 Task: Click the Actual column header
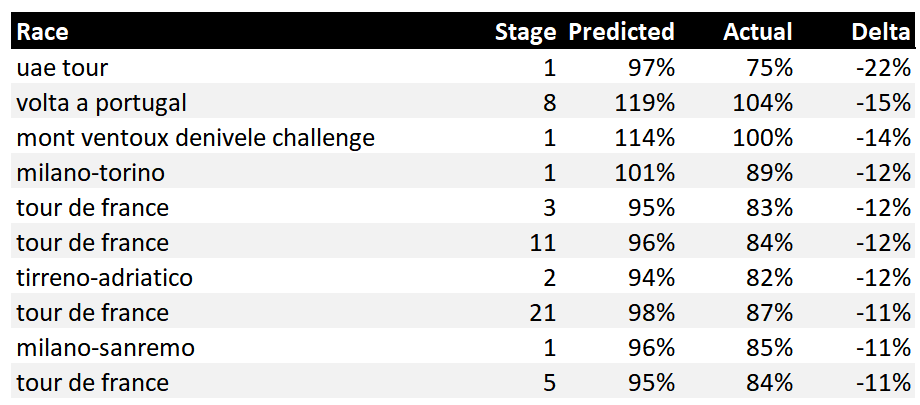click(757, 32)
